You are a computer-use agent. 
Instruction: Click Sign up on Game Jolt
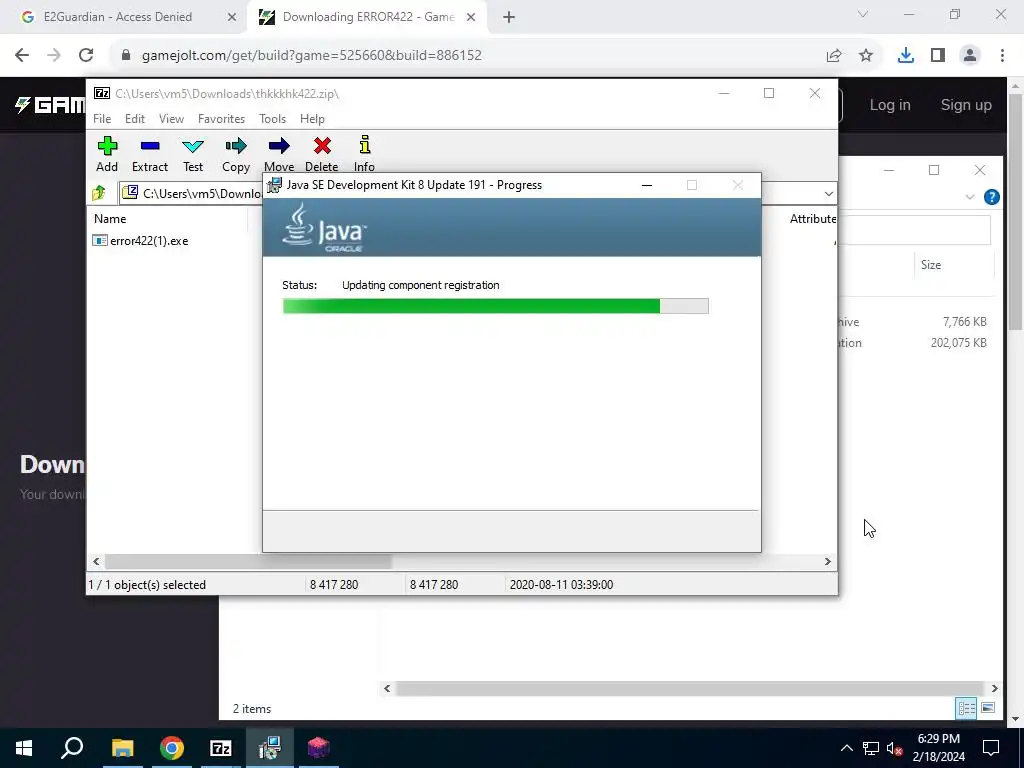tap(966, 105)
